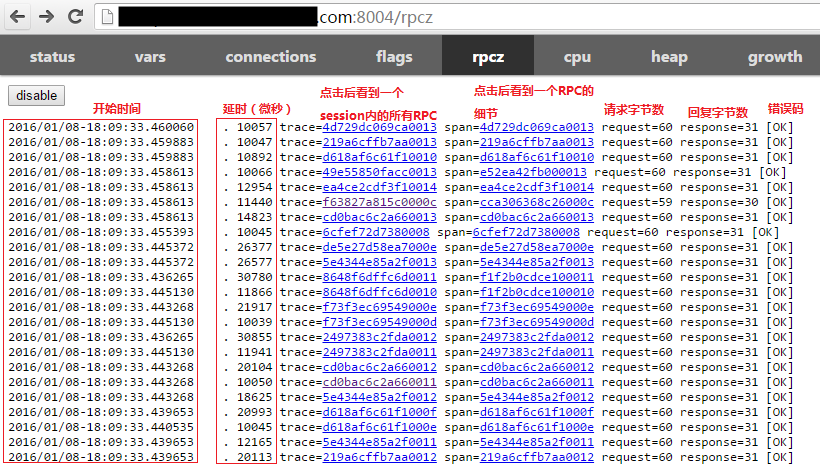
Task: Switch to the heap tab
Action: coord(669,57)
